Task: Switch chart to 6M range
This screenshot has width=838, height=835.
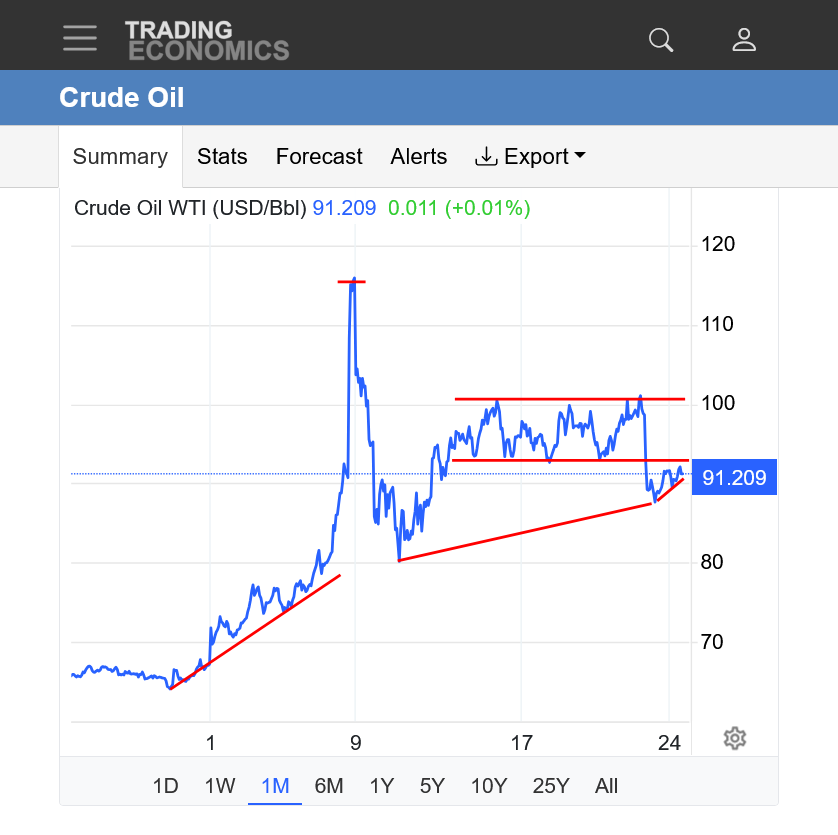Action: (x=329, y=786)
